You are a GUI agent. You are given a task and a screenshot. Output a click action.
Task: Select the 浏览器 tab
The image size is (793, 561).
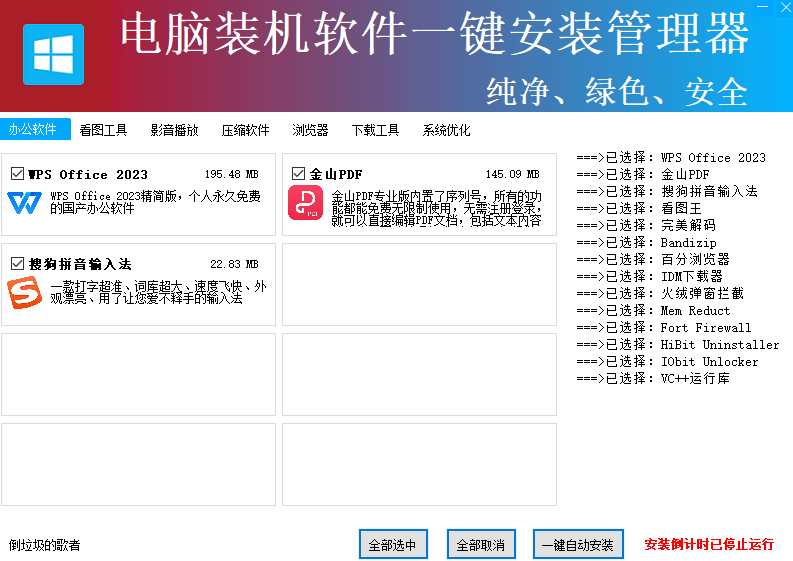(310, 130)
